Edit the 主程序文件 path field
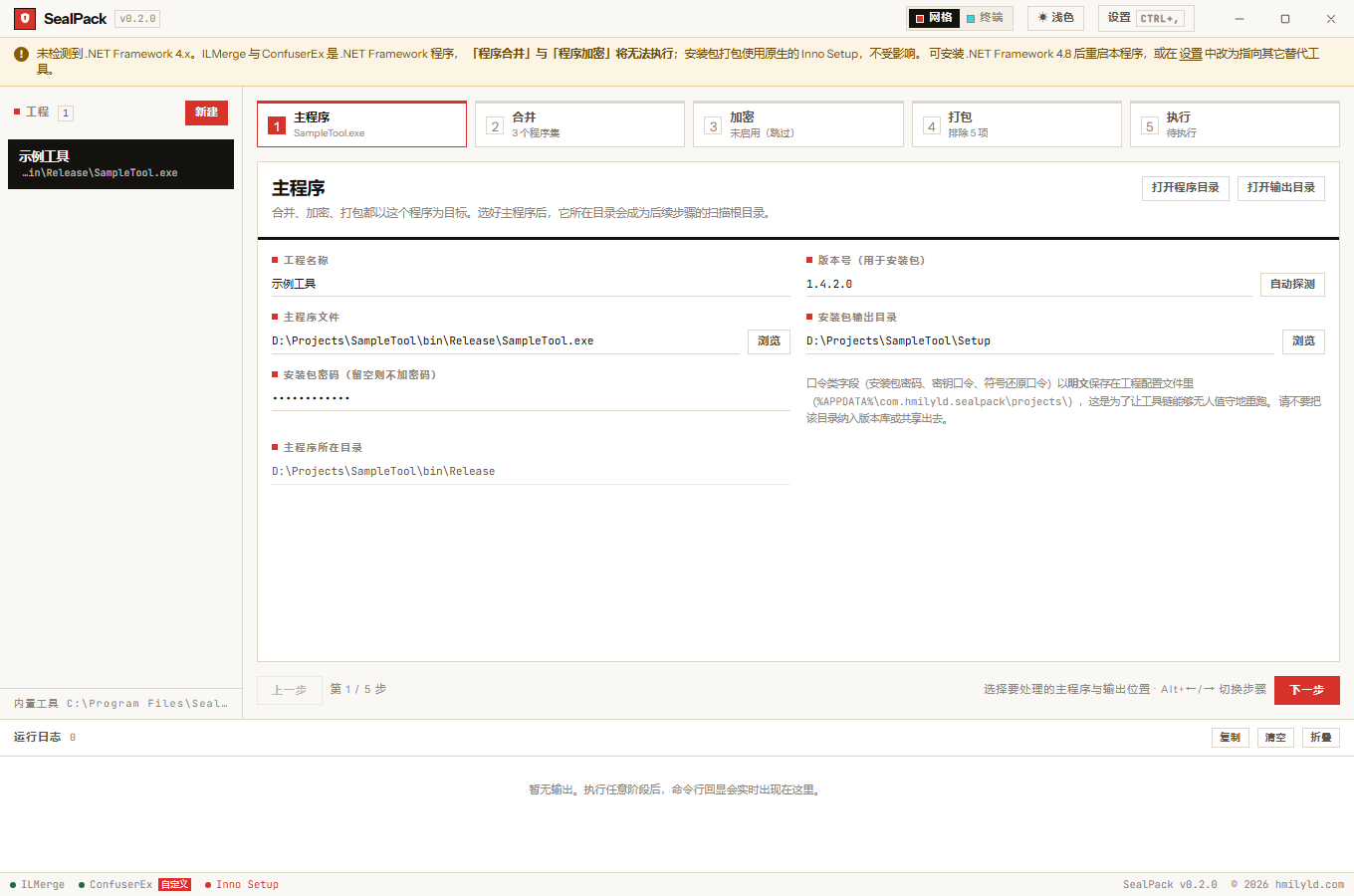Viewport: 1354px width, 896px height. (506, 341)
